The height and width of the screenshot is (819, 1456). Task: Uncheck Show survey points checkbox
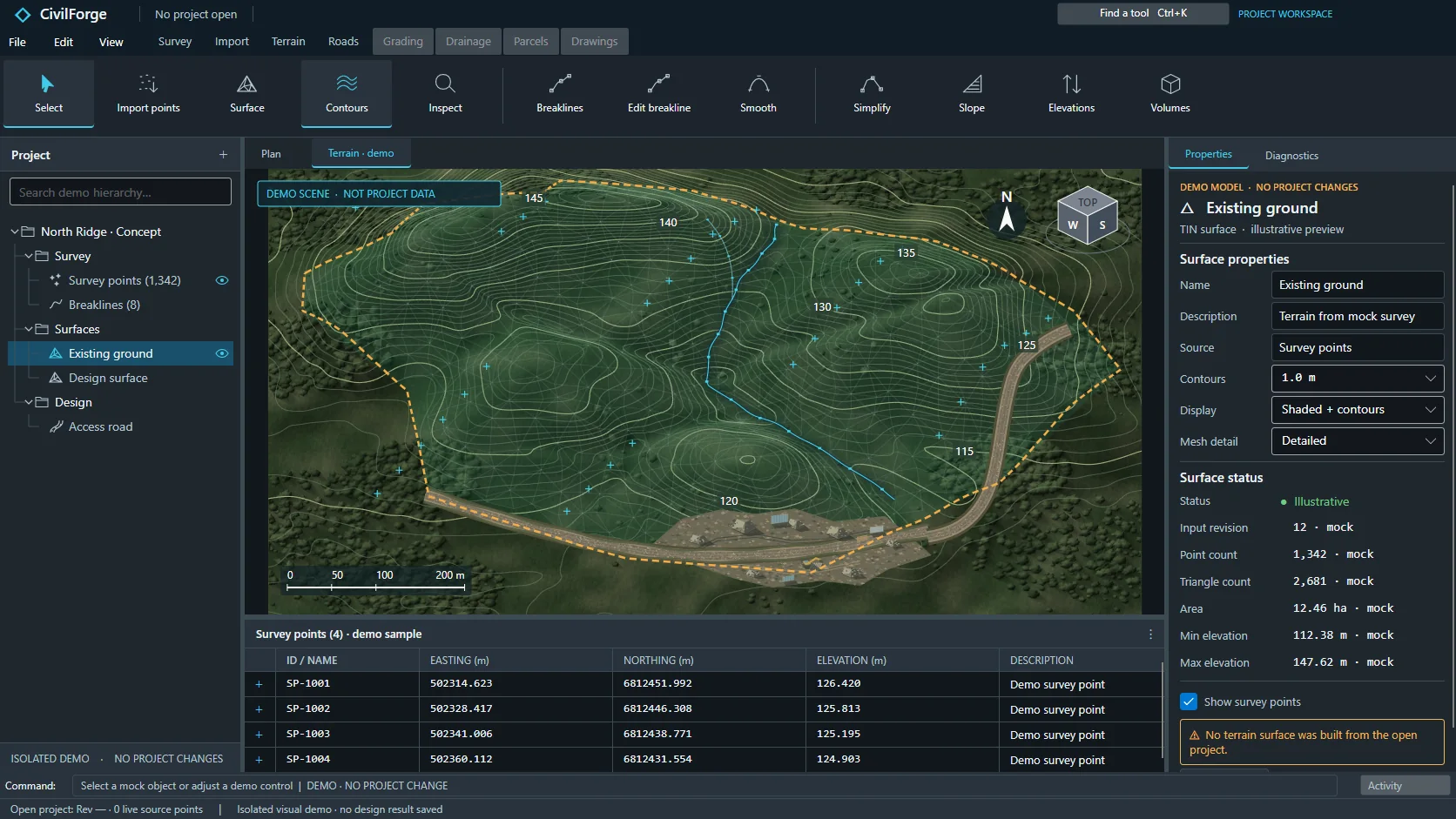coord(1189,702)
